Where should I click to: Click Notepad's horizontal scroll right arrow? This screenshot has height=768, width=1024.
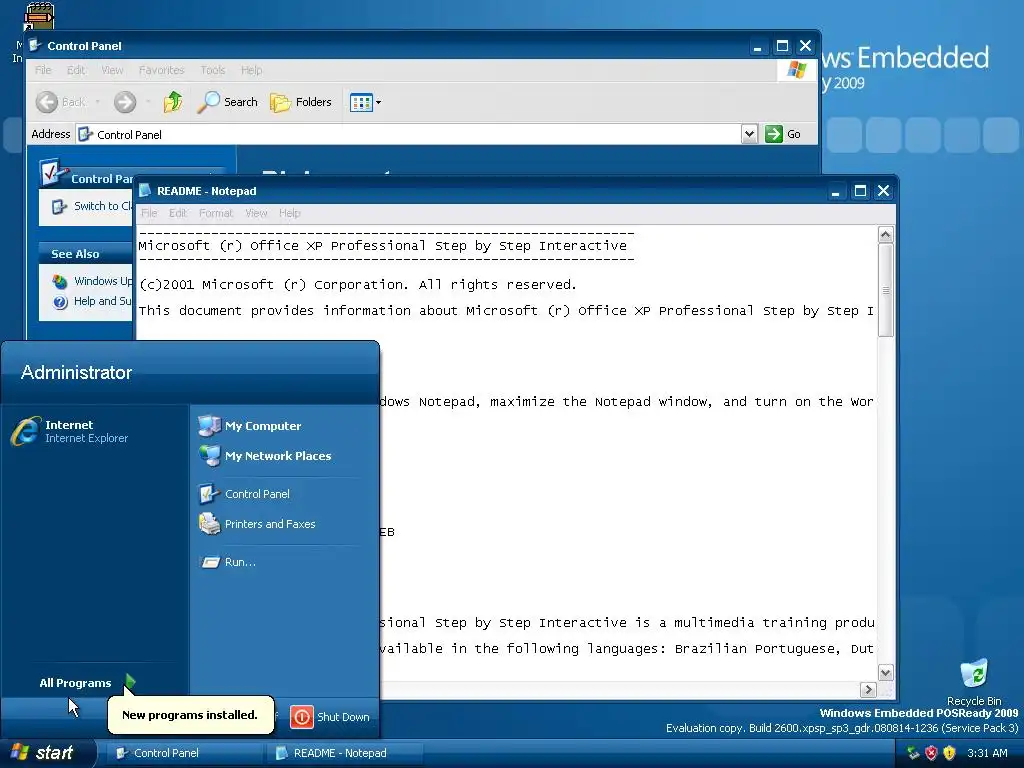[868, 689]
